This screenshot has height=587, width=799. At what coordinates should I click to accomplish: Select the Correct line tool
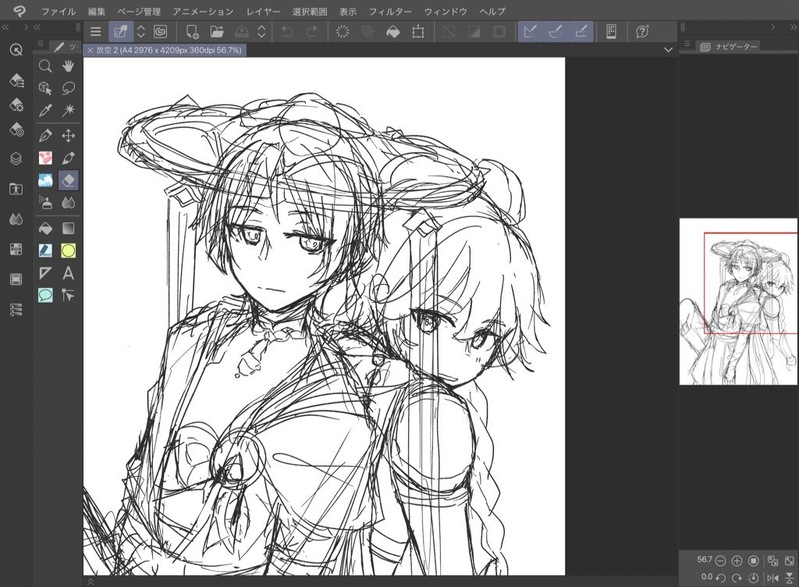point(68,295)
